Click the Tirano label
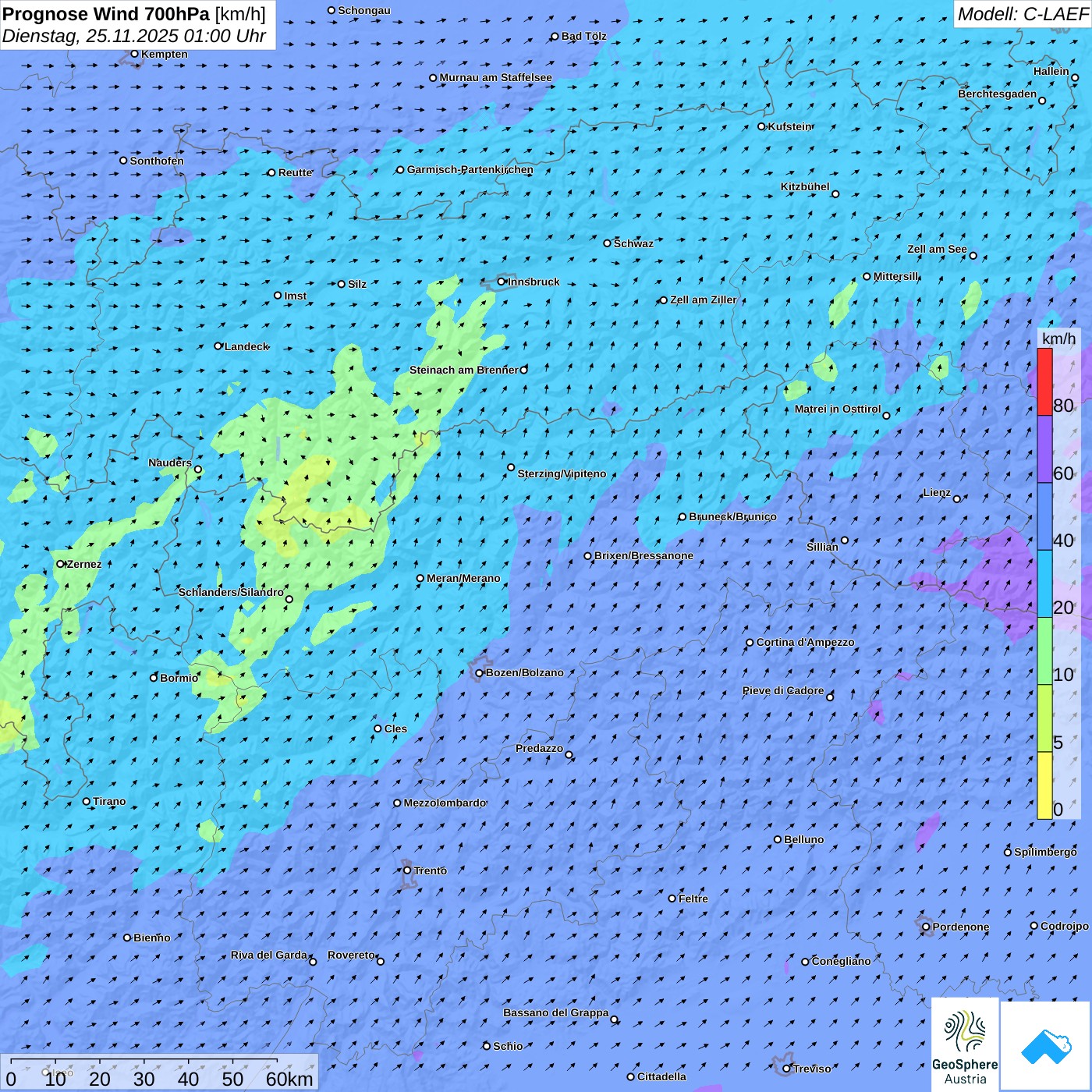1092x1092 pixels. (x=109, y=801)
